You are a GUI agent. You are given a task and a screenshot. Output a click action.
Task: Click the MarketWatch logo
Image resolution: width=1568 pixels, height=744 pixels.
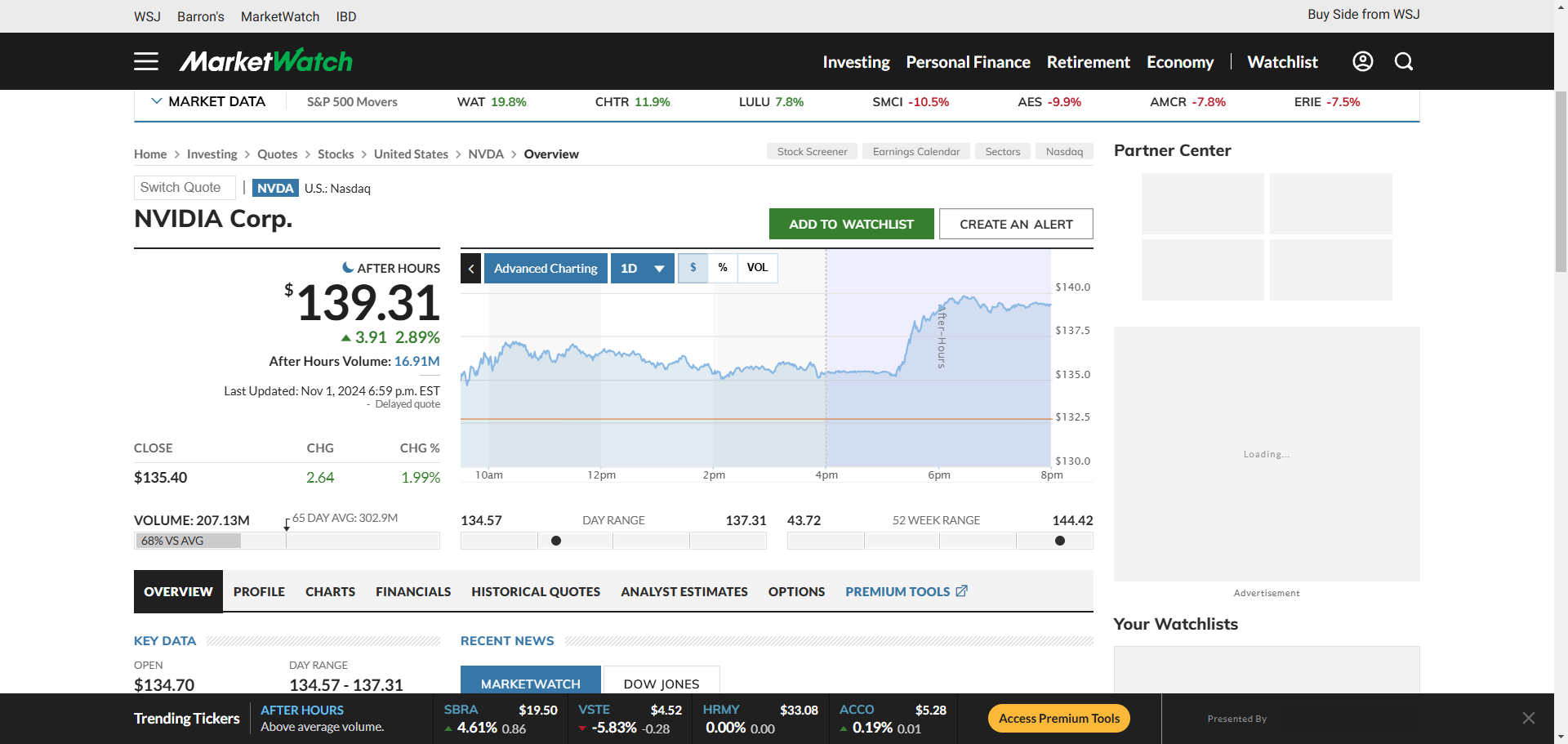[266, 60]
